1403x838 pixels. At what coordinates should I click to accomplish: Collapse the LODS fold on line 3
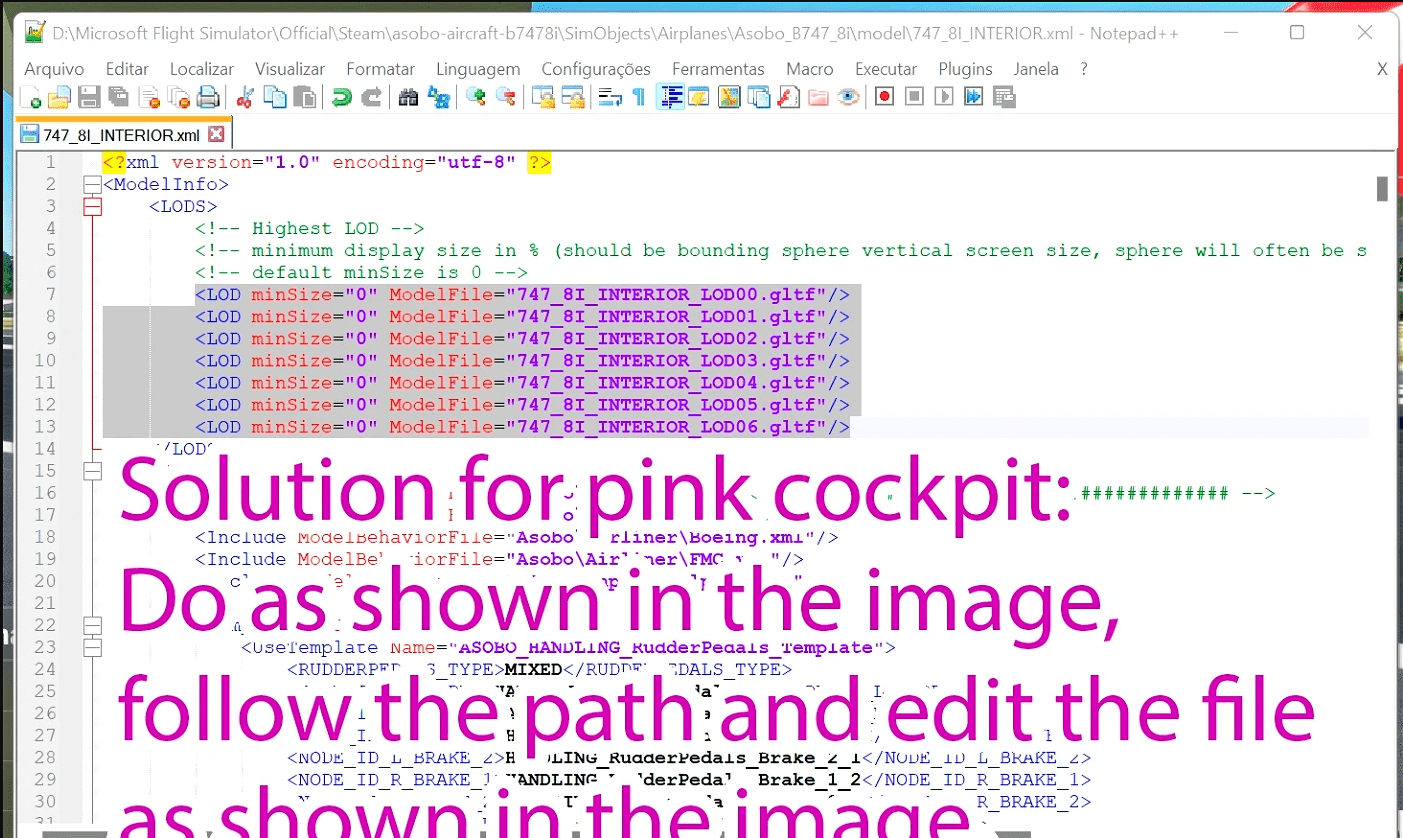point(93,207)
